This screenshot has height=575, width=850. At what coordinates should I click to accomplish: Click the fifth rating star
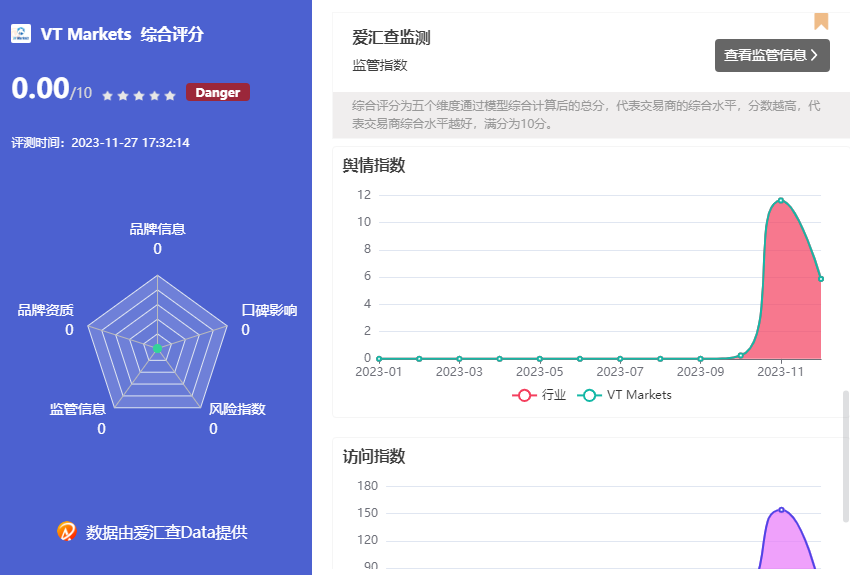pos(170,96)
